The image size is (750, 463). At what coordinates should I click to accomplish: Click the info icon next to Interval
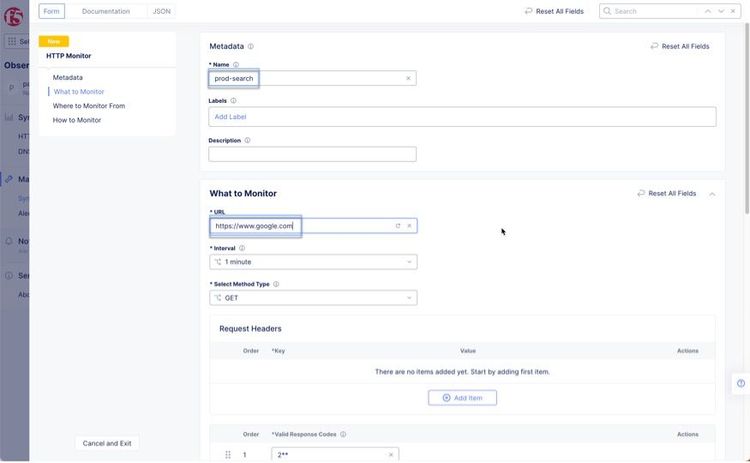[242, 248]
